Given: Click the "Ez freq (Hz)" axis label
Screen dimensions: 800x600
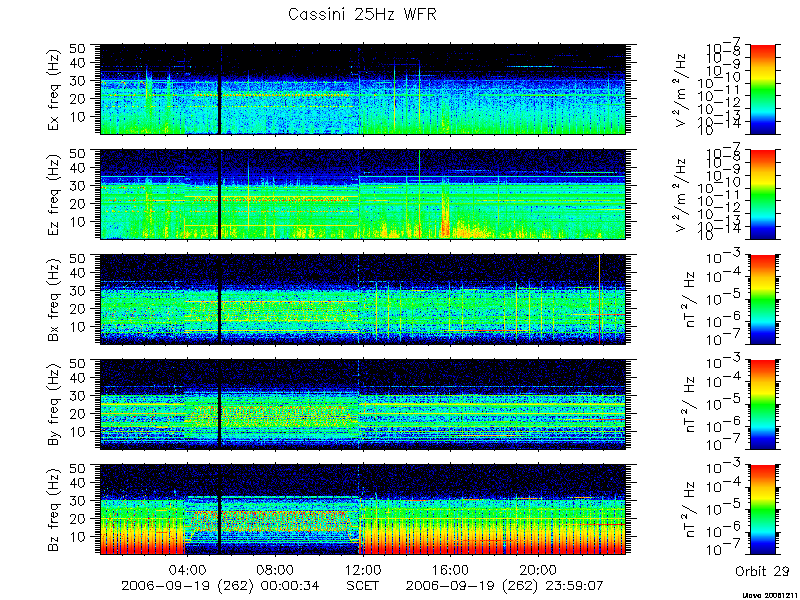Looking at the screenshot, I should click(x=55, y=195).
